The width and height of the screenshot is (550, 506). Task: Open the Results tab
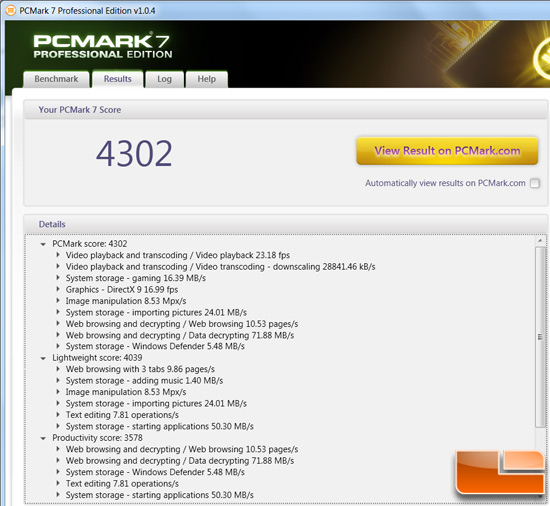coord(118,79)
